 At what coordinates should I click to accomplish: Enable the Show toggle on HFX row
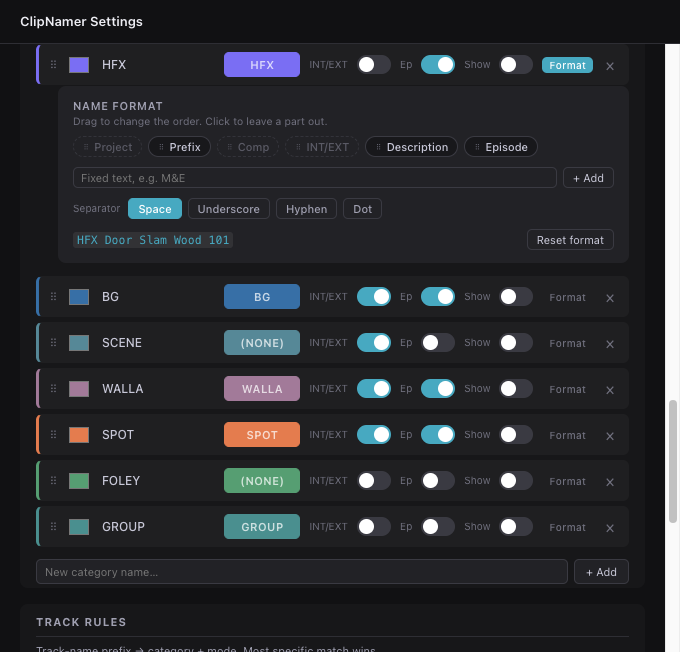pos(516,65)
